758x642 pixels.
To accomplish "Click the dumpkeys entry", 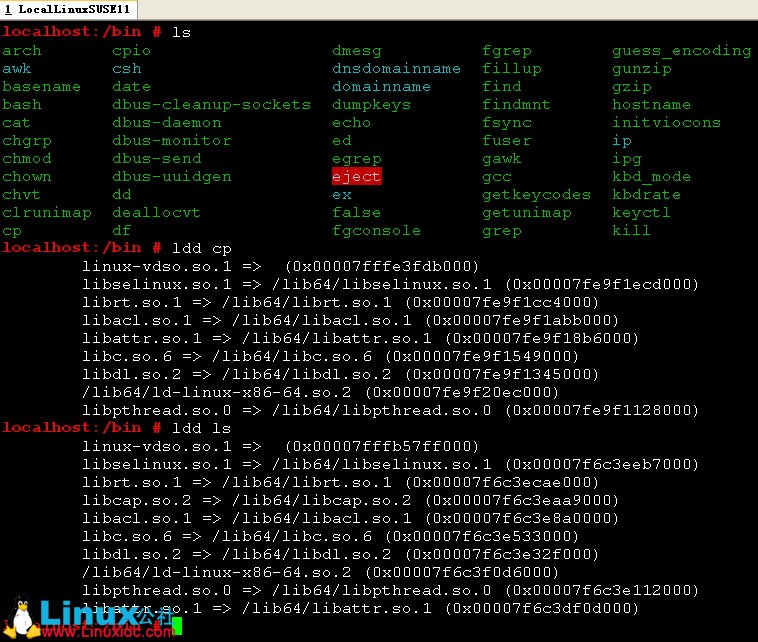I will point(371,104).
